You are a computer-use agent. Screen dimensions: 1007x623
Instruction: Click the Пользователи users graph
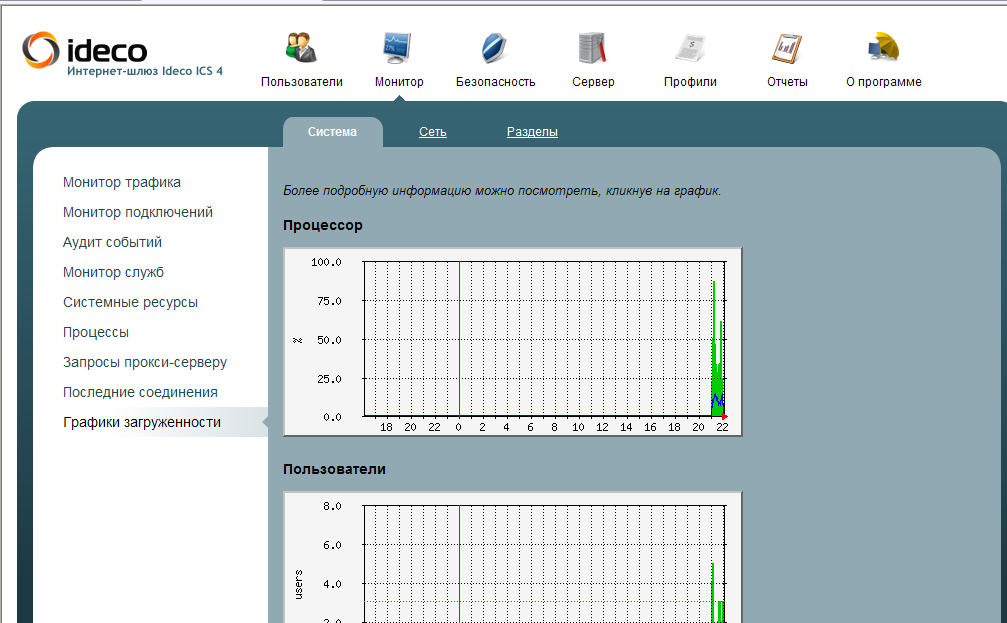point(512,557)
